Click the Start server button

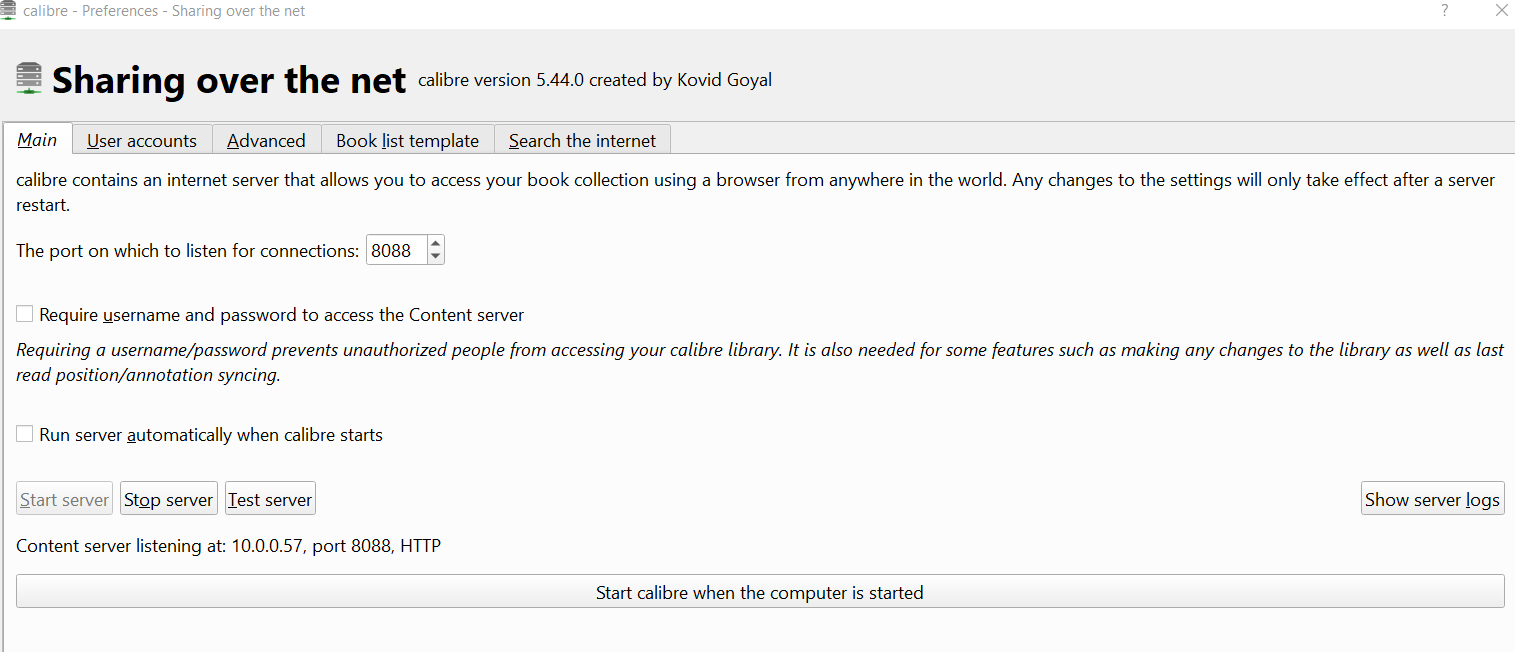click(64, 499)
